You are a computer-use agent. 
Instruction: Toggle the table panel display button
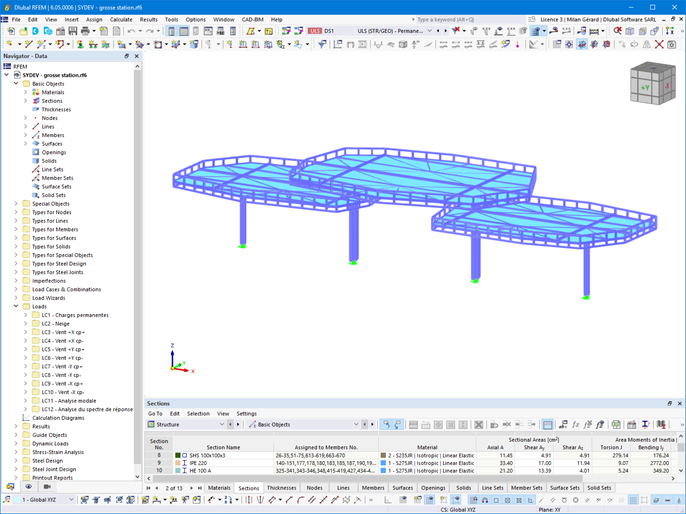pos(184,31)
